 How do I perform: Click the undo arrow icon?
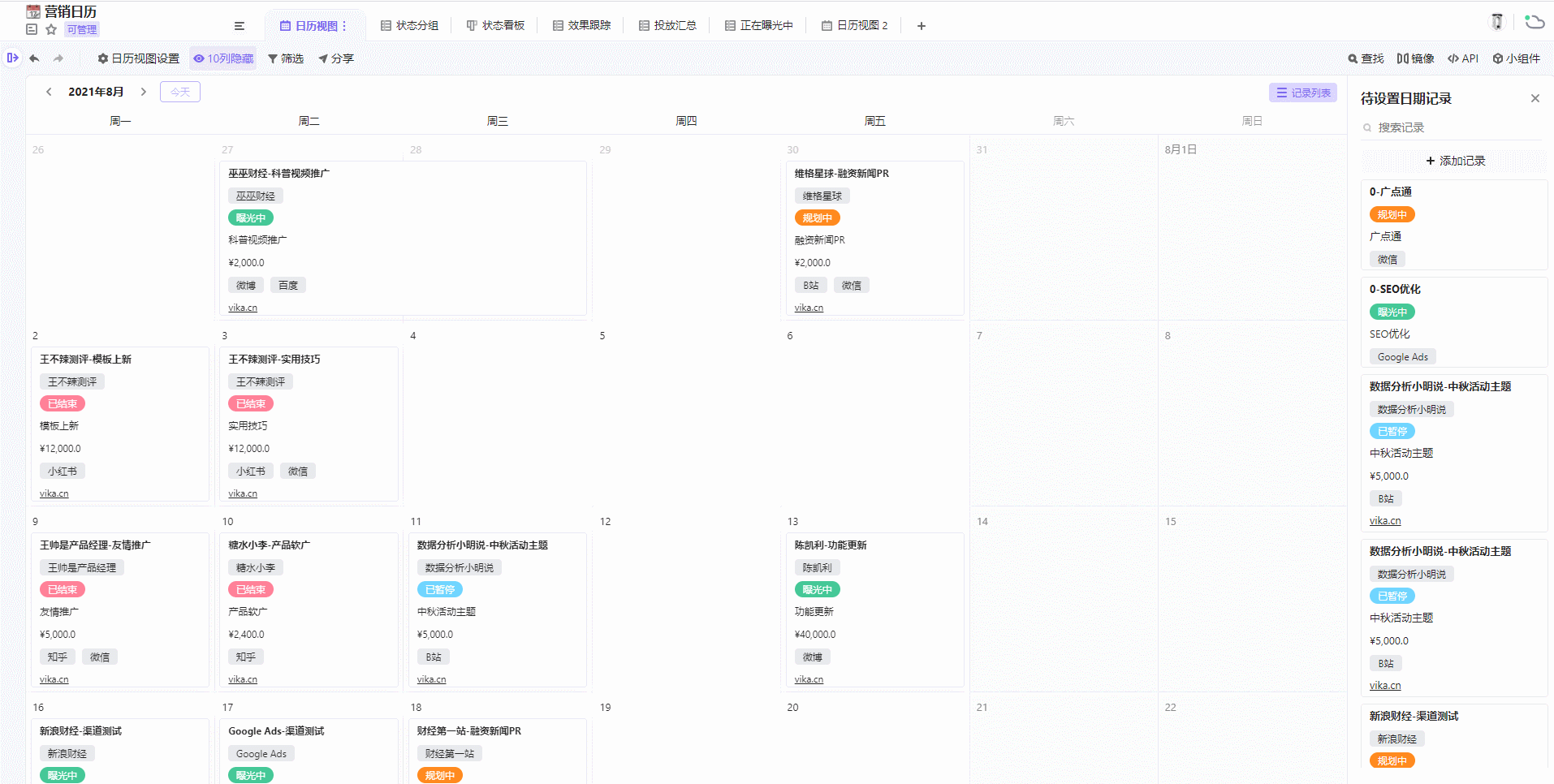click(x=34, y=58)
